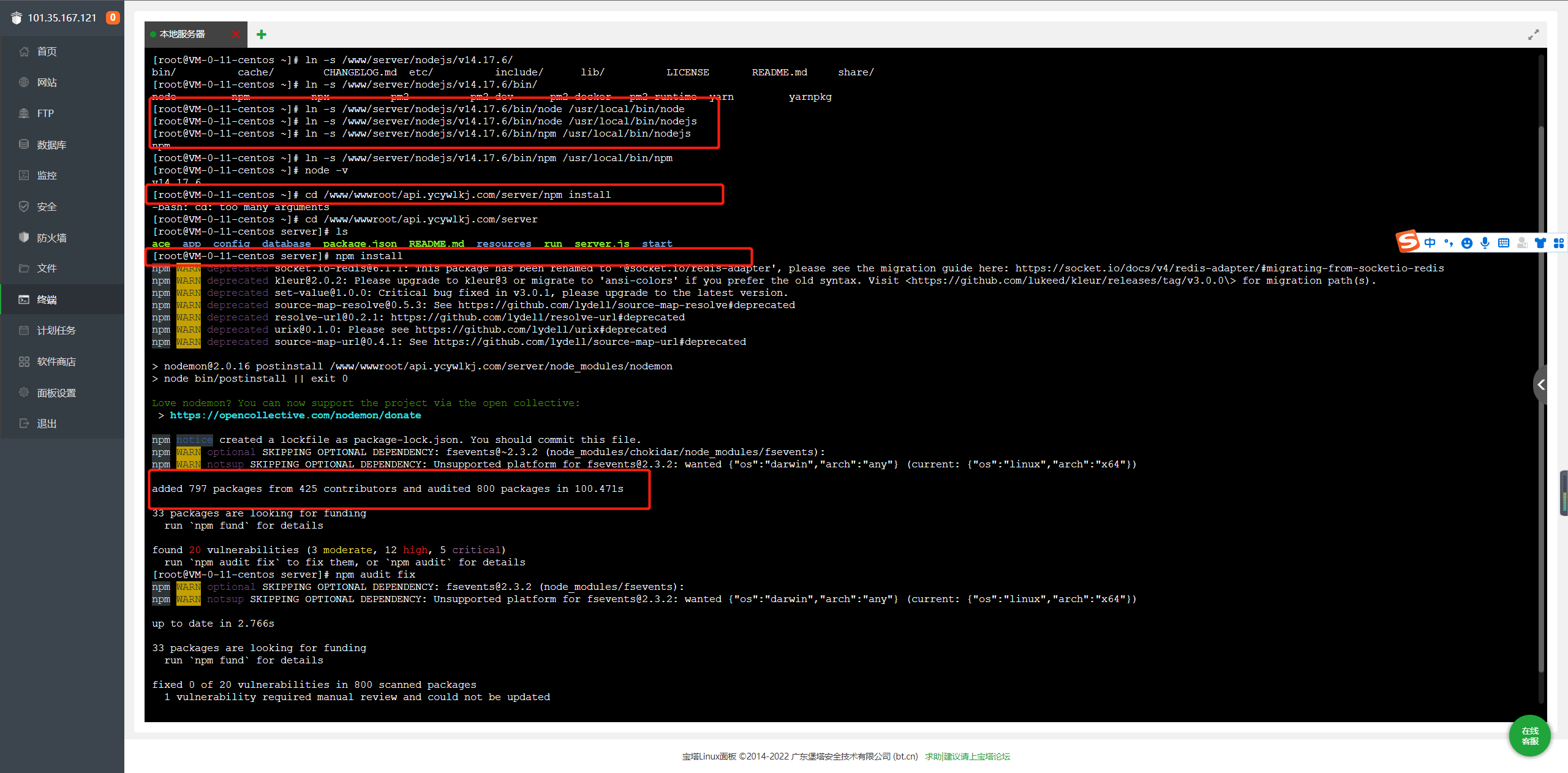Screen dimensions: 1568x773
Task: Add a new terminal tab with plus icon
Action: pos(262,34)
